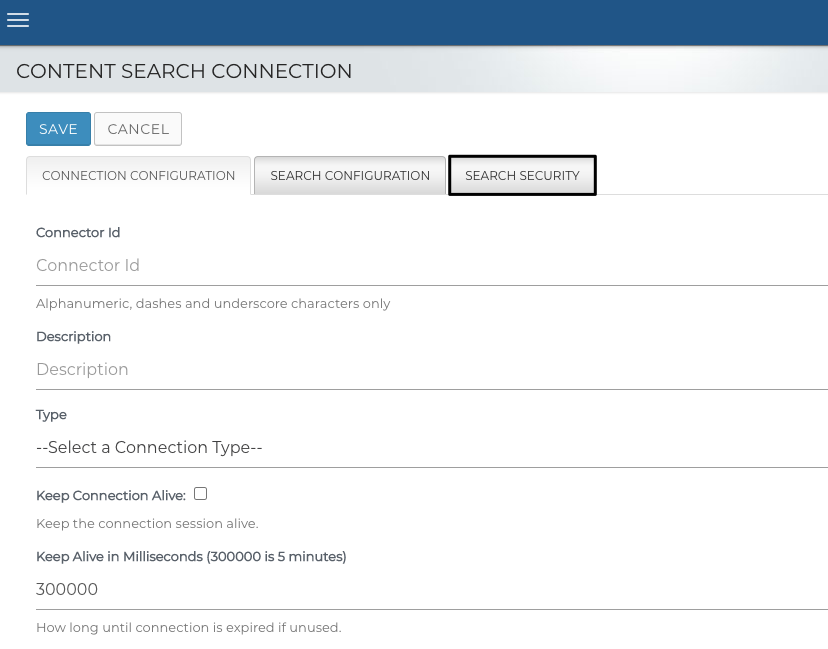Viewport: 828px width, 649px height.
Task: Switch to the Connection Configuration tab
Action: tap(138, 176)
